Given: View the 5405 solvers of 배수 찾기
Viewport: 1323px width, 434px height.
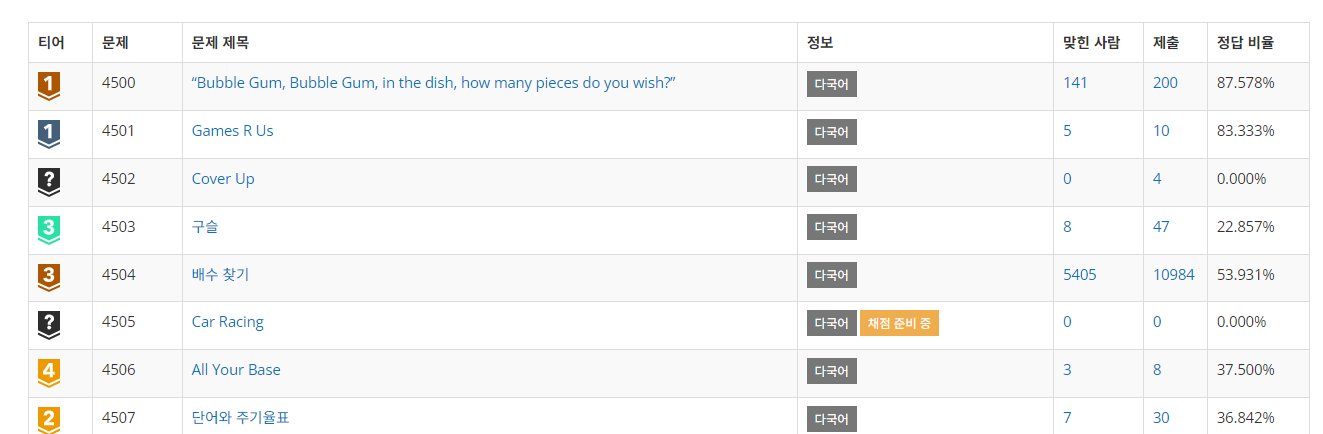Looking at the screenshot, I should pyautogui.click(x=1079, y=275).
